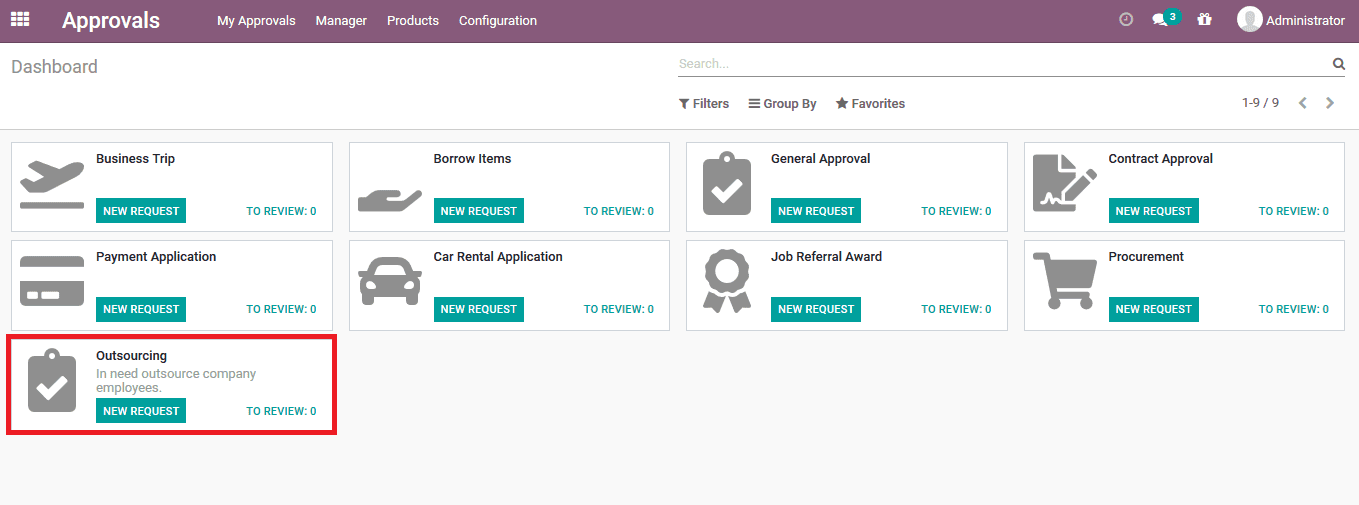Click the Procurement card title
This screenshot has height=505, width=1359.
pyautogui.click(x=1146, y=257)
